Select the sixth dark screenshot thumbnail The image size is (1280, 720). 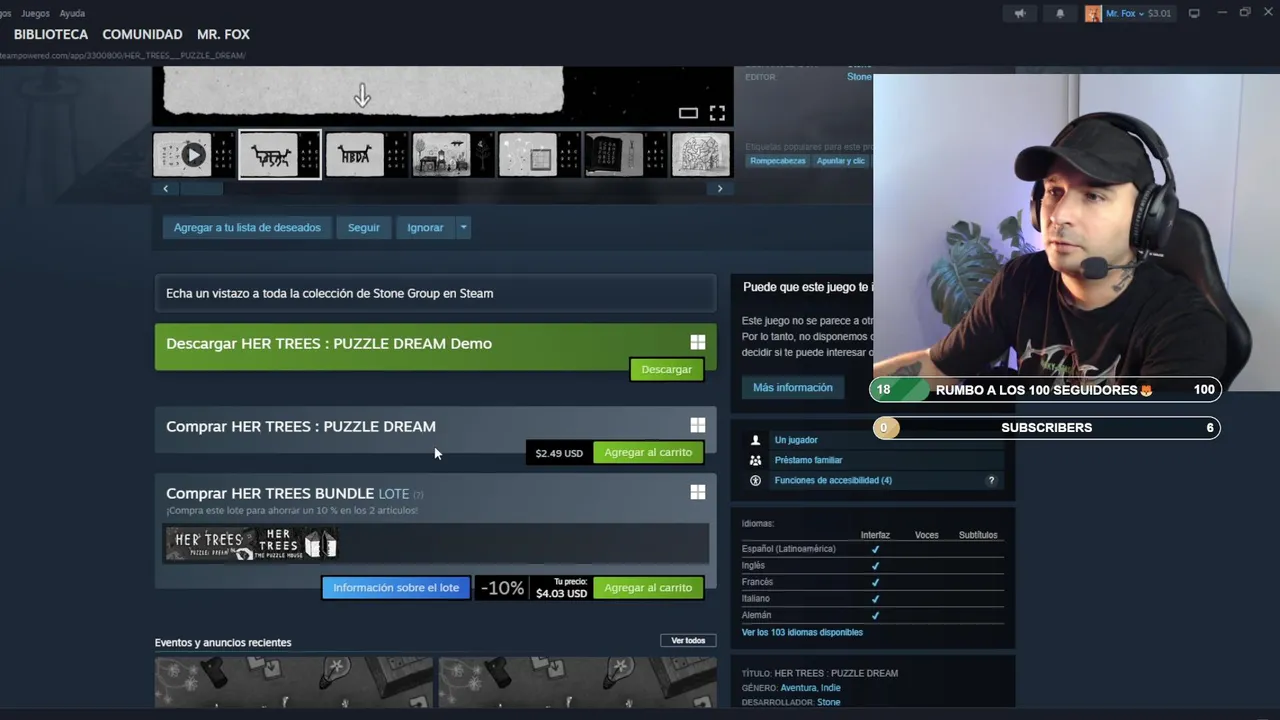[x=625, y=155]
